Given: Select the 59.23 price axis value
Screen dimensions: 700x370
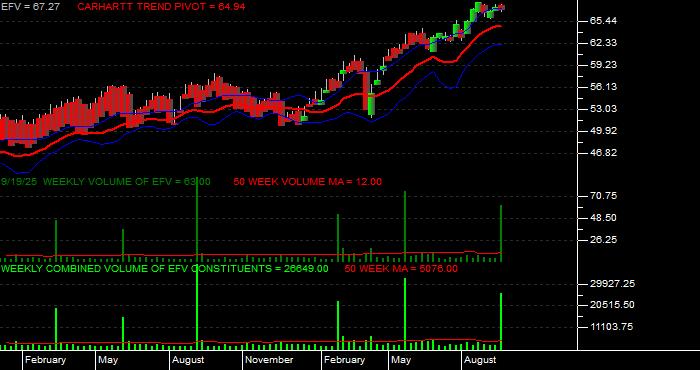Looking at the screenshot, I should click(x=603, y=65).
